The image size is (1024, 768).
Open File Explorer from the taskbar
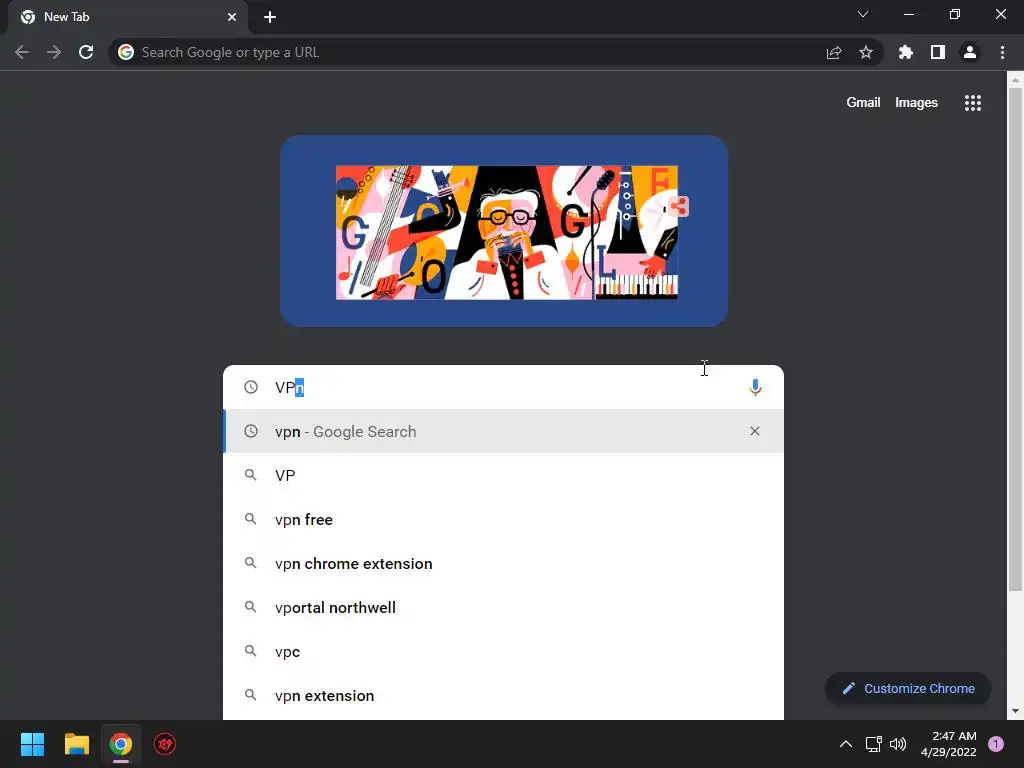pos(76,744)
